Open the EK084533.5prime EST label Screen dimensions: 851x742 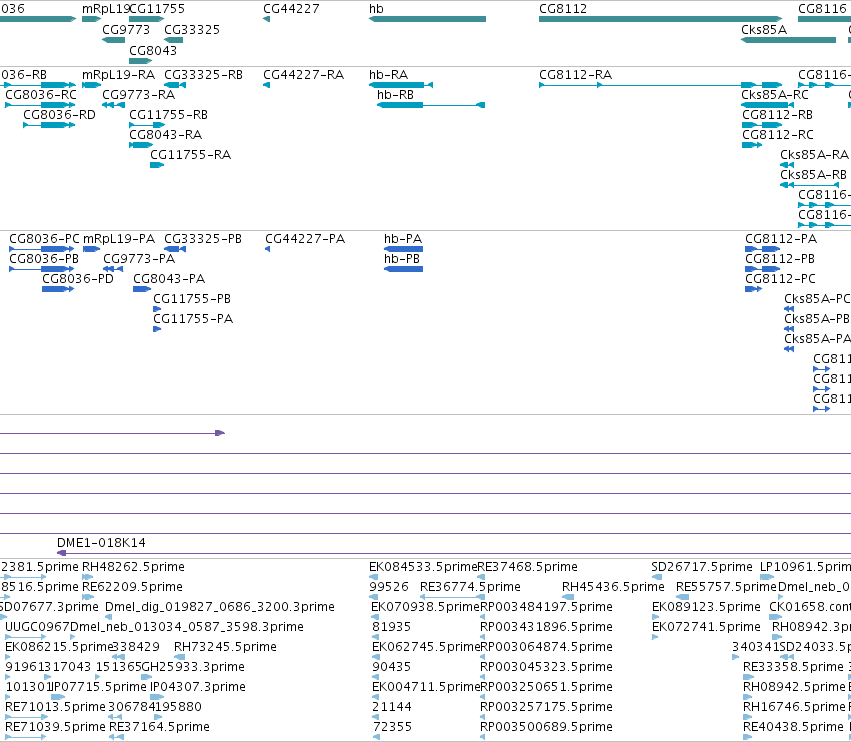coord(423,567)
